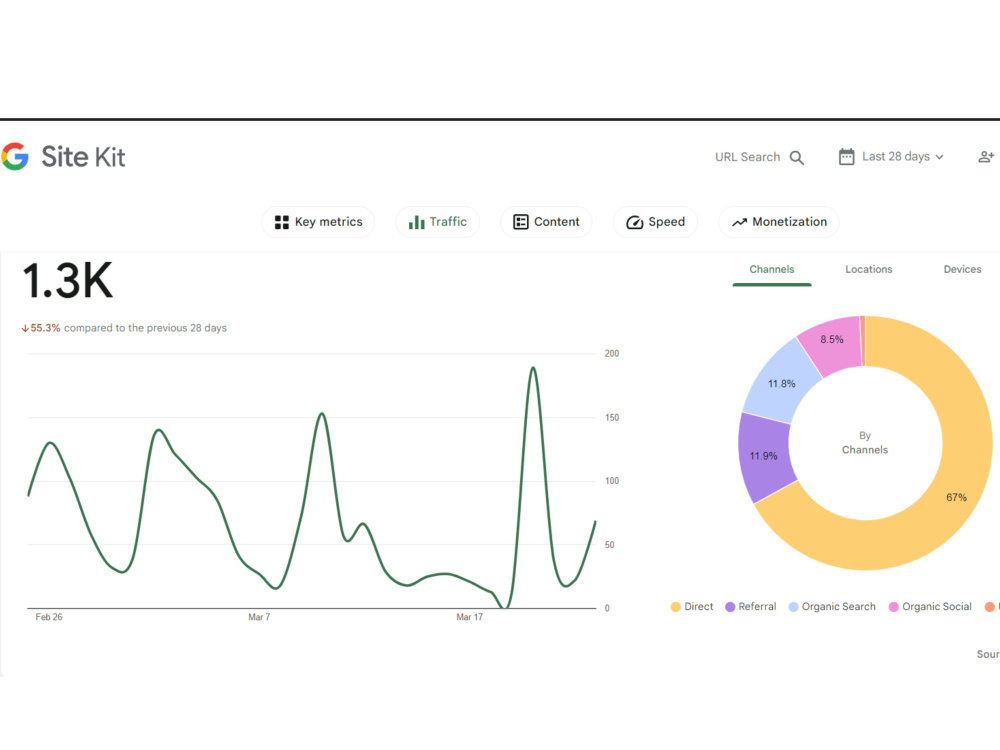Click the Speed gauge icon
Viewport: 1000px width, 750px height.
(635, 222)
